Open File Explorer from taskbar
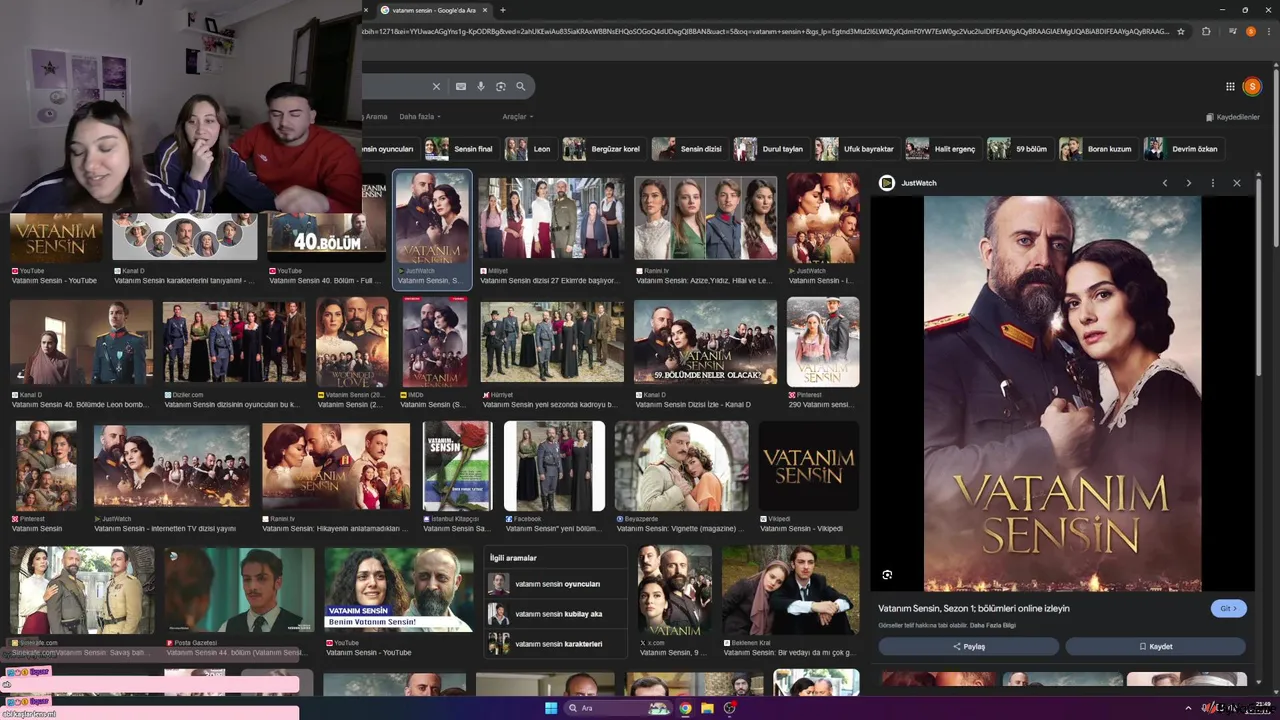This screenshot has width=1280, height=720. 707,708
